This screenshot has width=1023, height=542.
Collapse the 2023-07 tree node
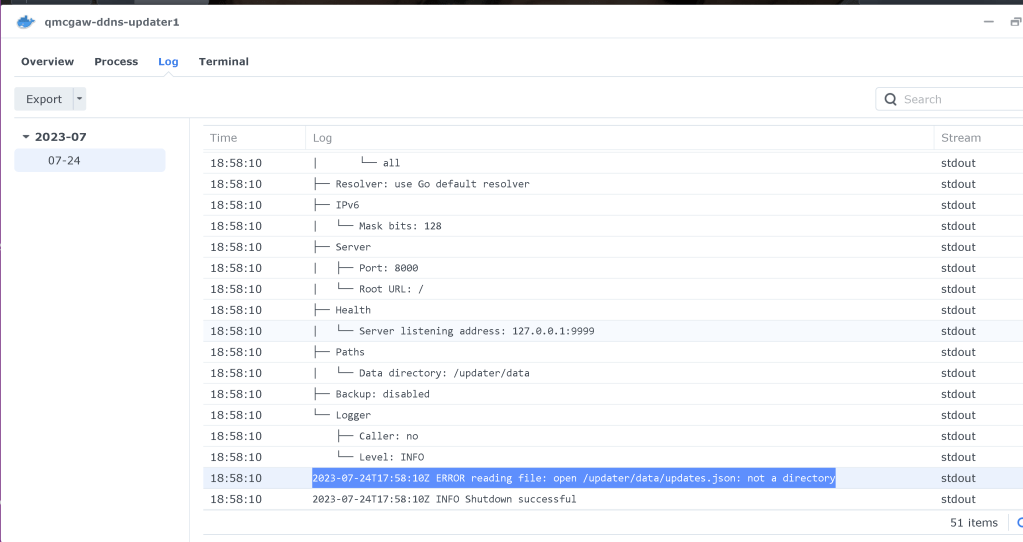click(26, 137)
